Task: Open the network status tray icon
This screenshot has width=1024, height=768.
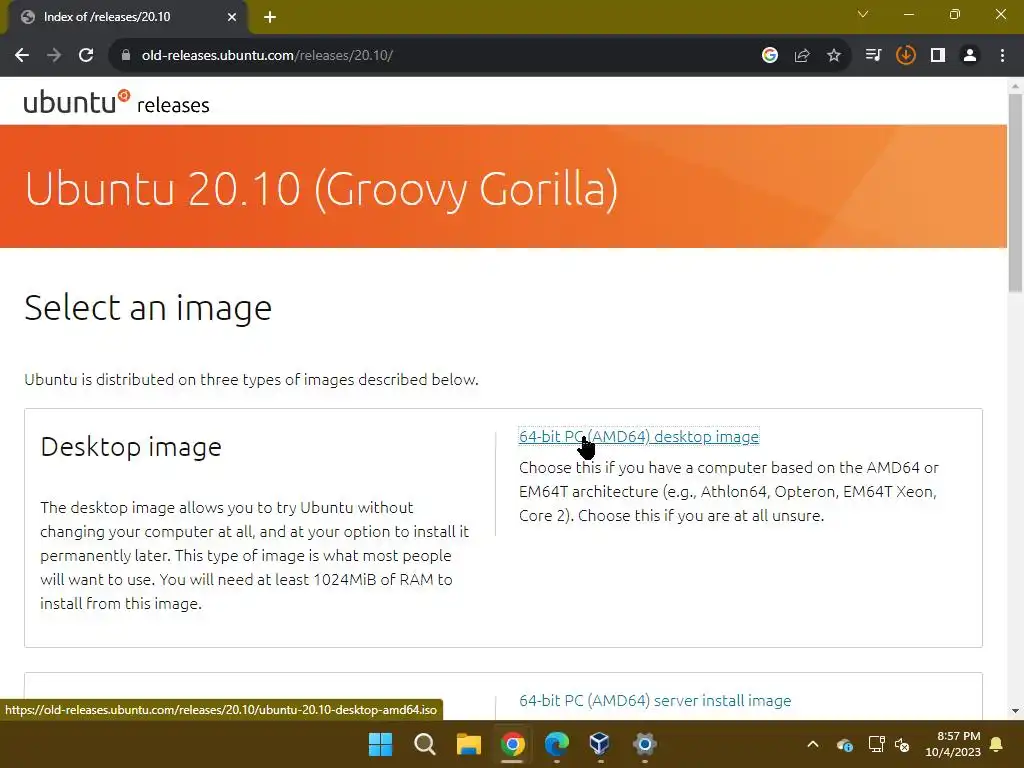Action: (x=876, y=744)
